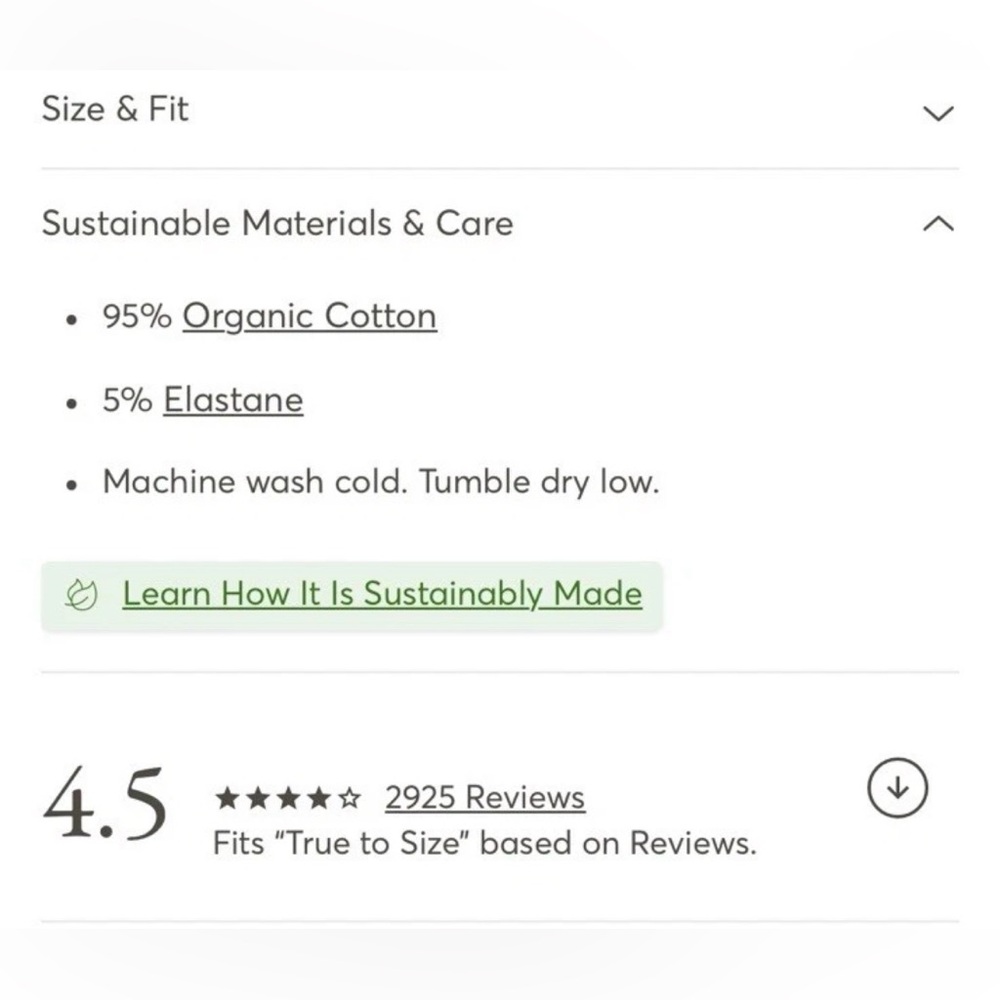Click the 5% elastane percentage text

coord(128,401)
